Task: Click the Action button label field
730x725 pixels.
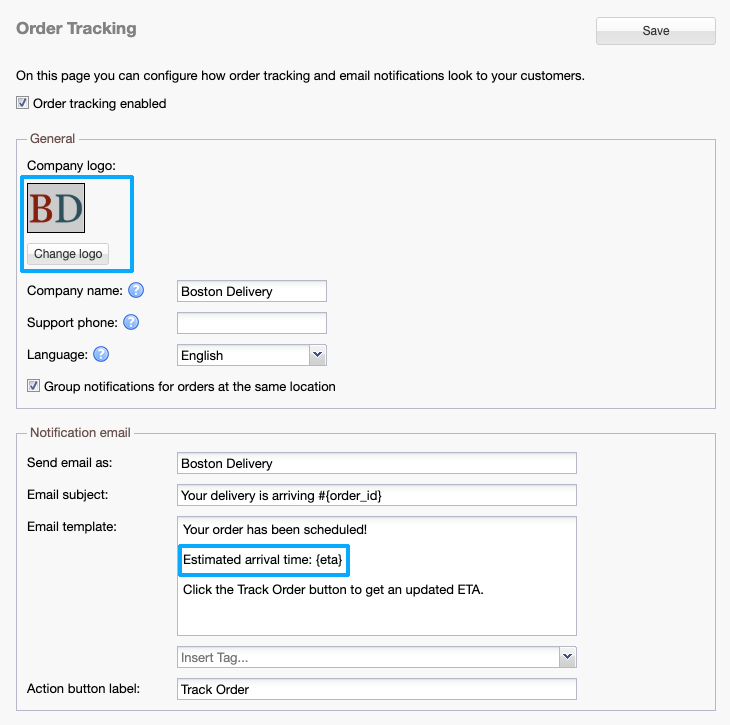Action: click(377, 689)
